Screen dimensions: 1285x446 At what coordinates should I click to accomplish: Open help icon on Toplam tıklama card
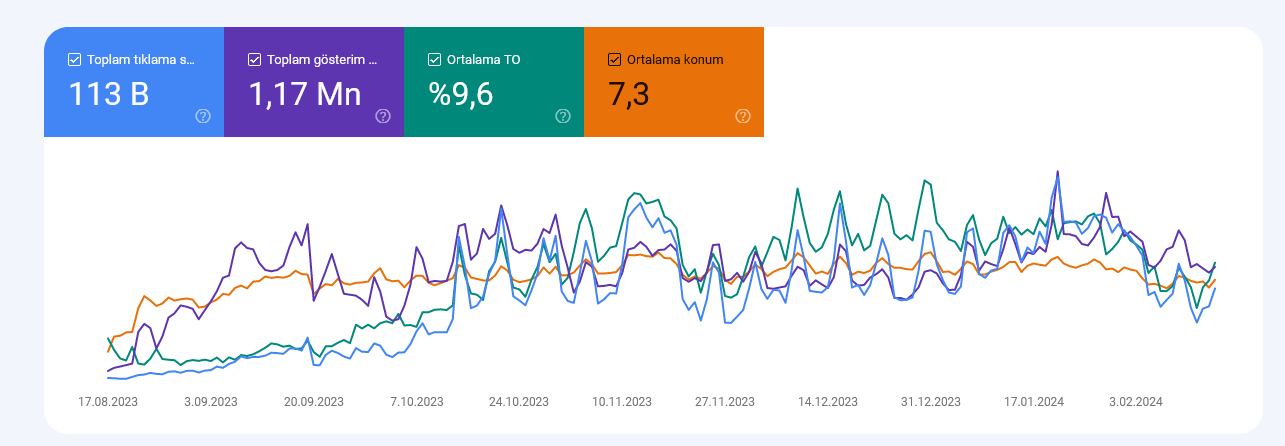click(x=203, y=116)
